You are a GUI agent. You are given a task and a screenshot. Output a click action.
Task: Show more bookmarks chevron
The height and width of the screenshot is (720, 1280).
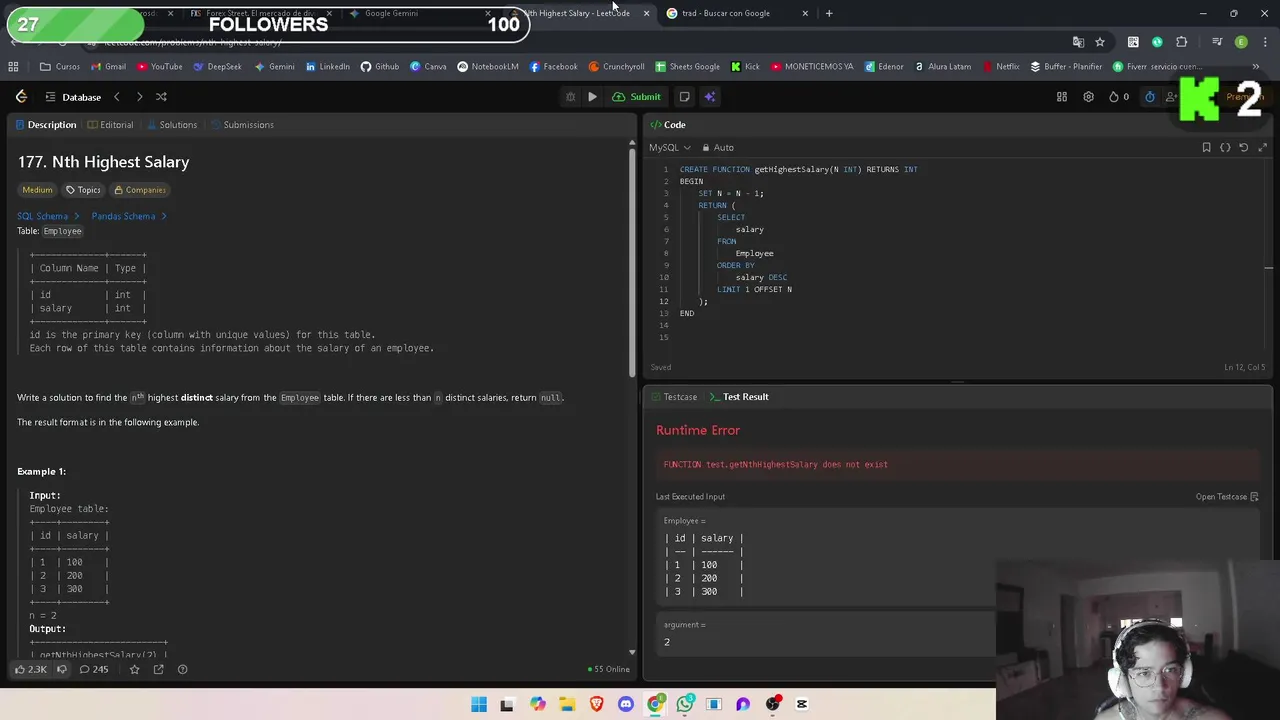(x=1256, y=67)
